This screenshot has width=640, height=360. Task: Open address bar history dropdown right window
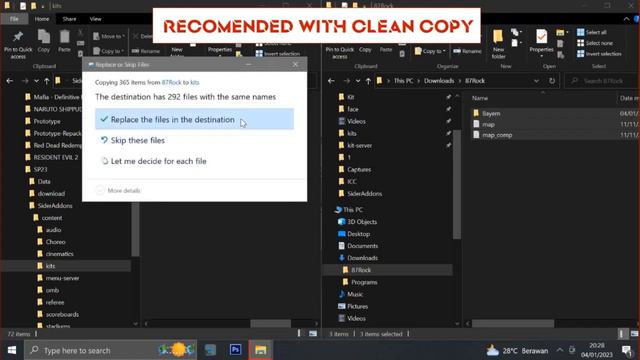(536, 81)
